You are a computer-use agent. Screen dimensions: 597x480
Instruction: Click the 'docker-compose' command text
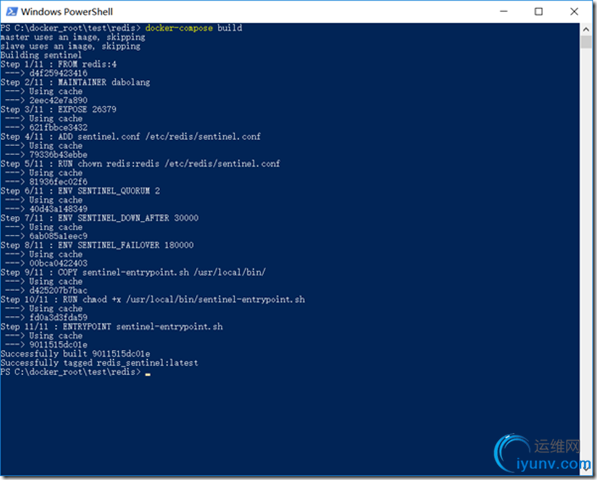point(179,28)
